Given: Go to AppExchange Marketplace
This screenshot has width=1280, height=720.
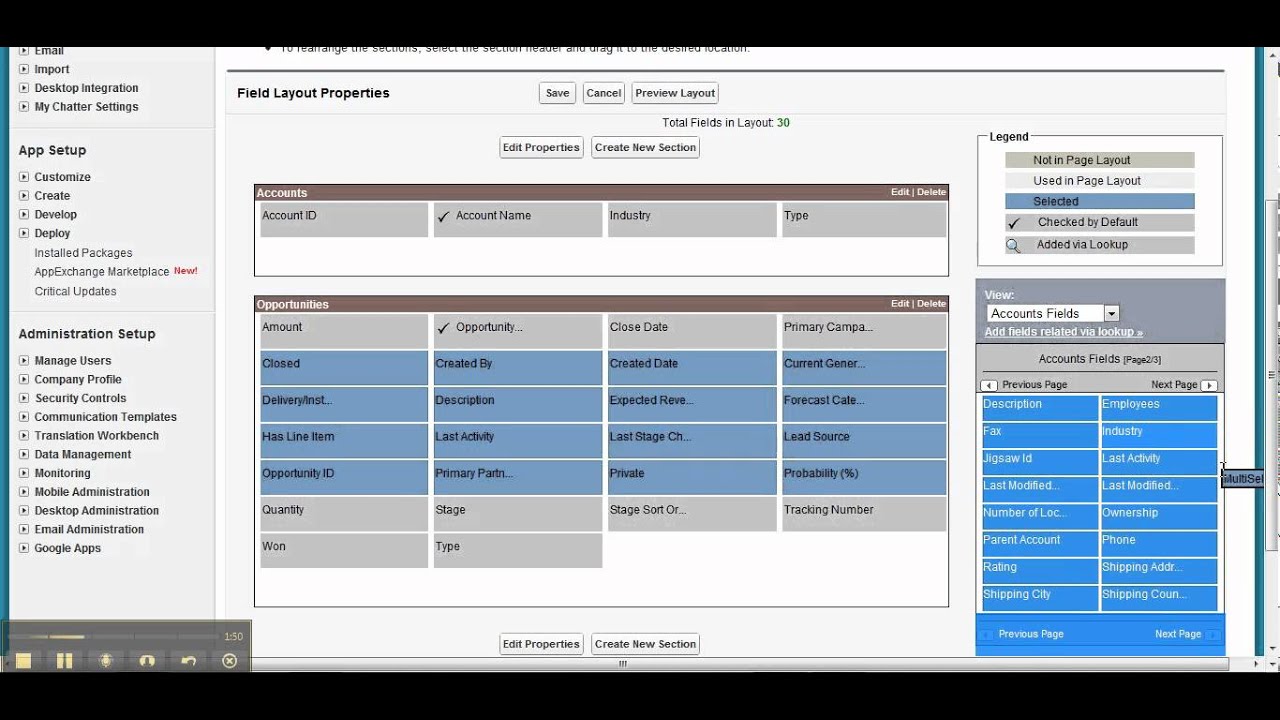Looking at the screenshot, I should pos(102,272).
